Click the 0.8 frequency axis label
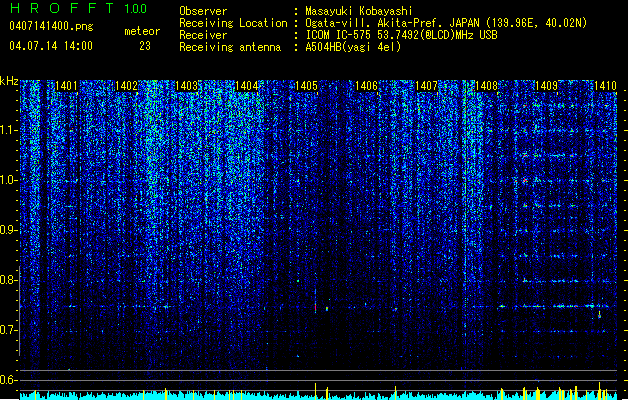629x400 pixels. click(x=7, y=280)
